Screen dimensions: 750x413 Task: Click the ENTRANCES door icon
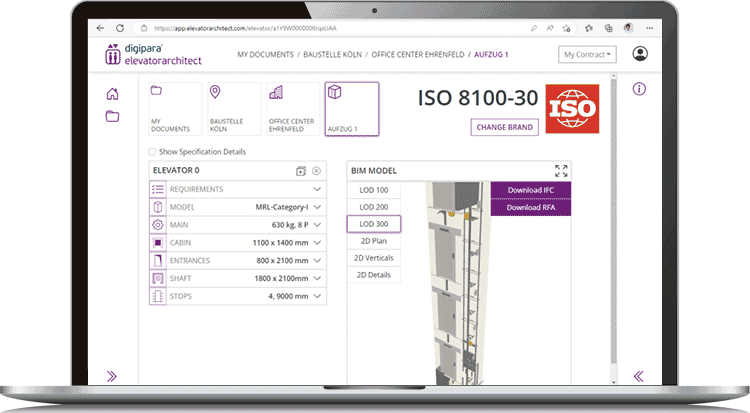tap(157, 260)
